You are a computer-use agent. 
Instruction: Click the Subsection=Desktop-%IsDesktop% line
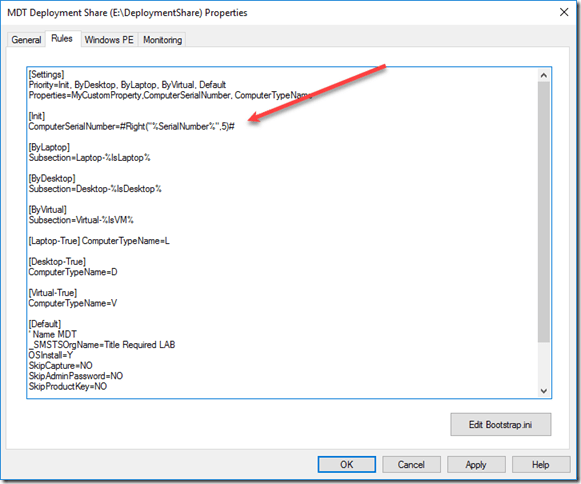pos(95,189)
